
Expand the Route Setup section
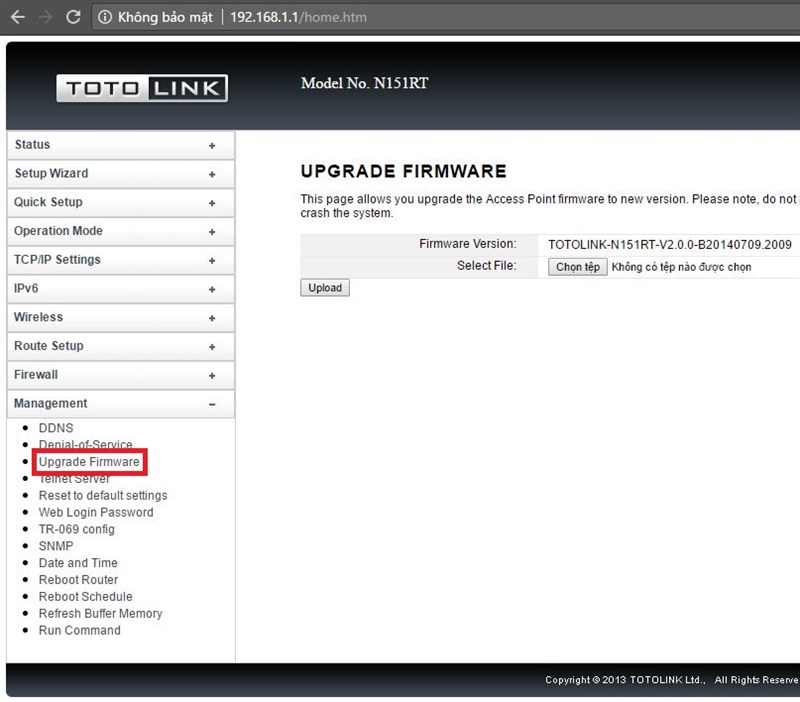tap(121, 346)
